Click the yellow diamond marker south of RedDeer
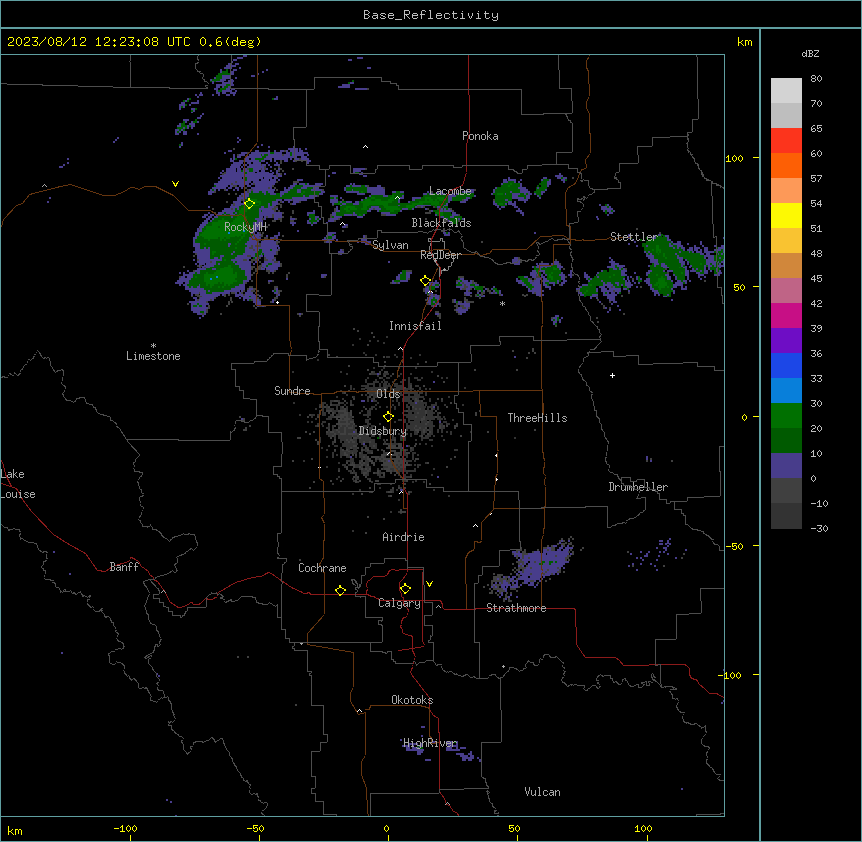 pos(426,281)
